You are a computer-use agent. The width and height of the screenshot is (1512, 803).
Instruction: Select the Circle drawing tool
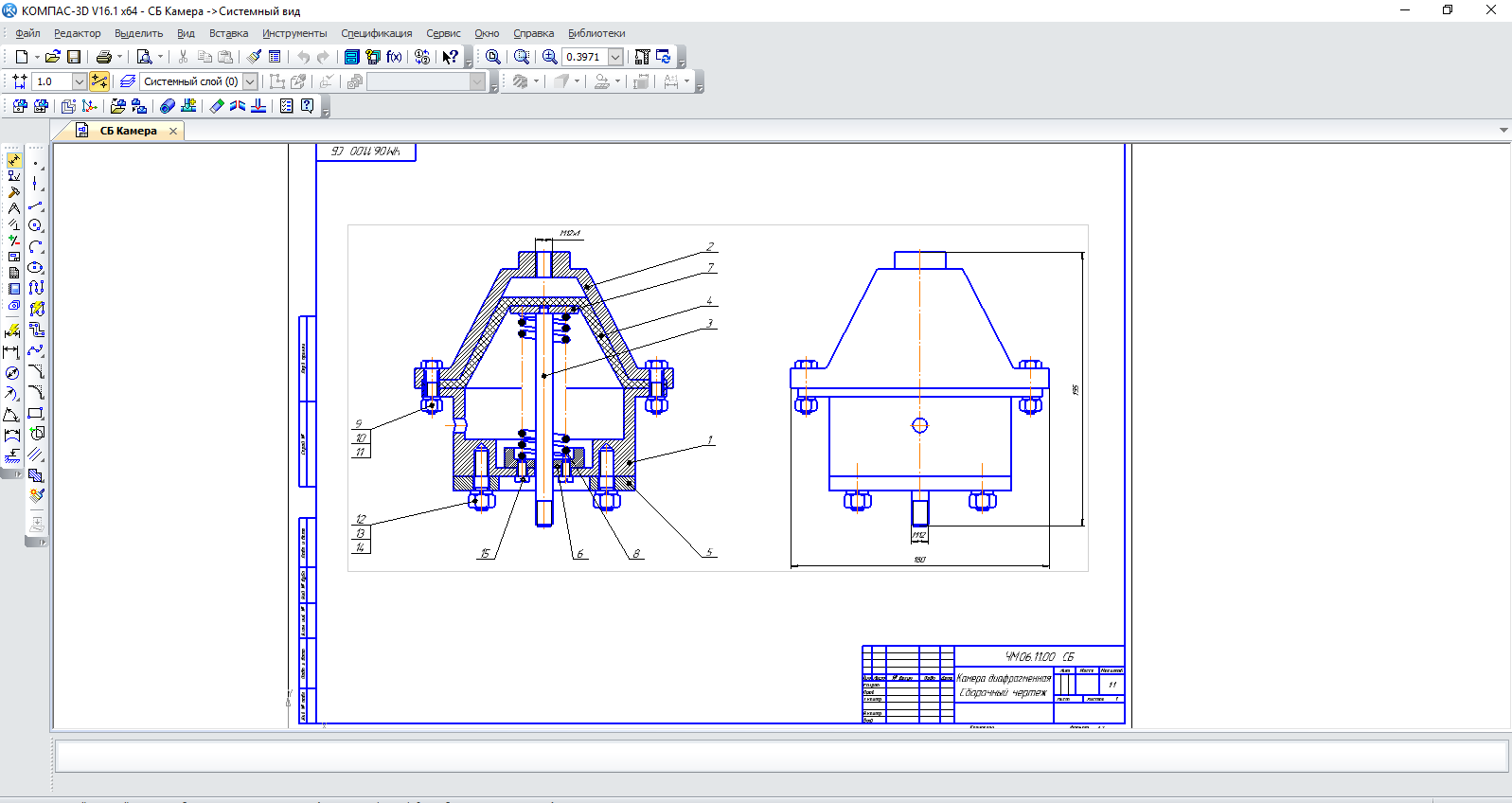tap(35, 225)
